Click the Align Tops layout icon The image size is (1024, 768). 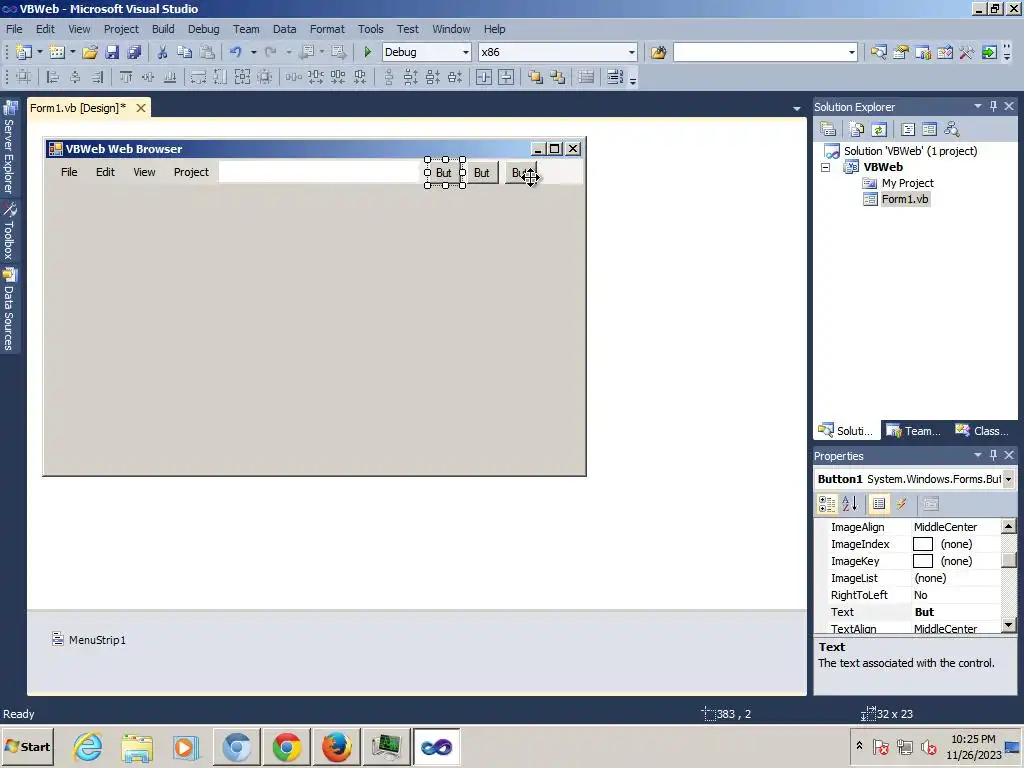point(125,77)
